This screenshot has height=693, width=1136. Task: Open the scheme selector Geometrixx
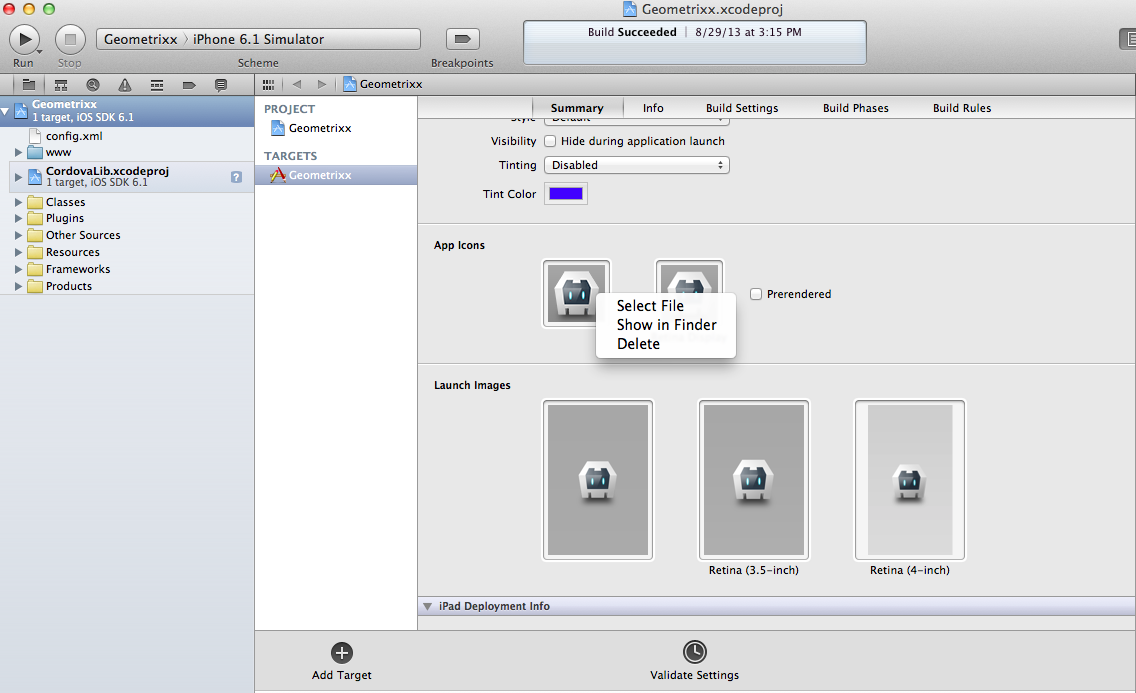(x=141, y=39)
